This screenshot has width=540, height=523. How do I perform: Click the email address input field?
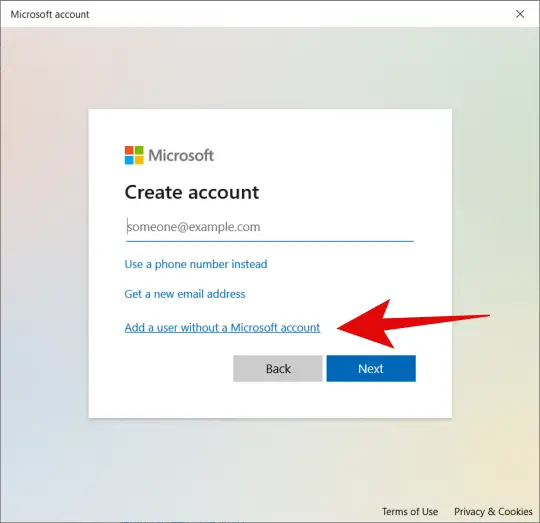click(270, 227)
